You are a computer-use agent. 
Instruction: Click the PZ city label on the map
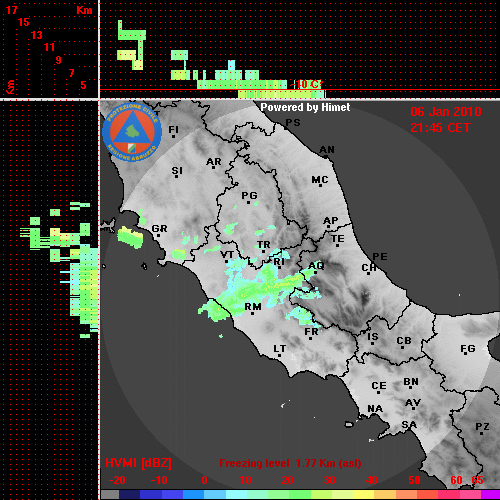482,426
